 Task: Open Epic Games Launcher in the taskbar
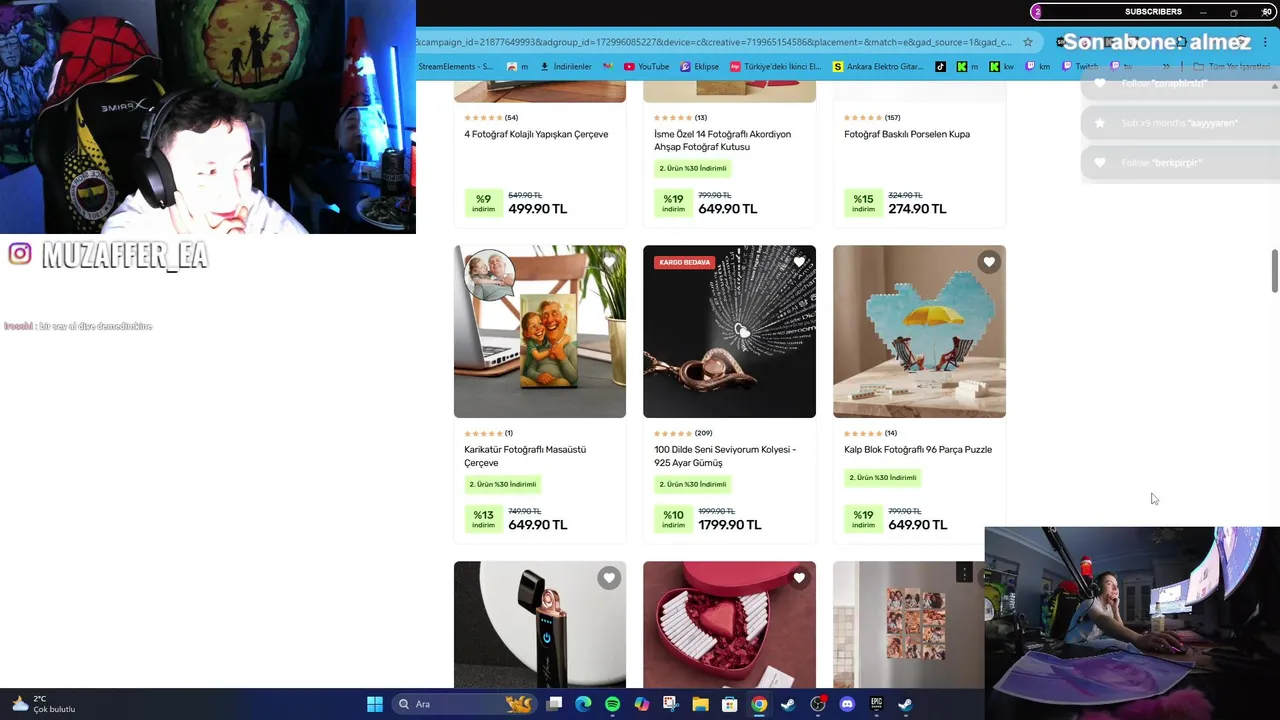click(x=876, y=704)
